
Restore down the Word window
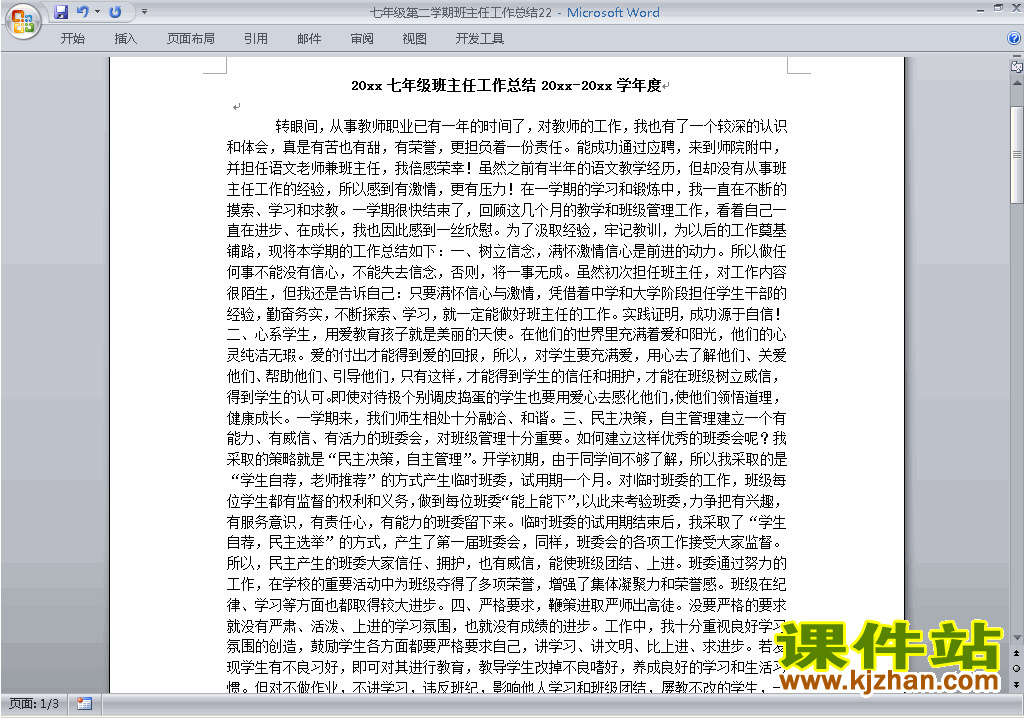tap(998, 8)
